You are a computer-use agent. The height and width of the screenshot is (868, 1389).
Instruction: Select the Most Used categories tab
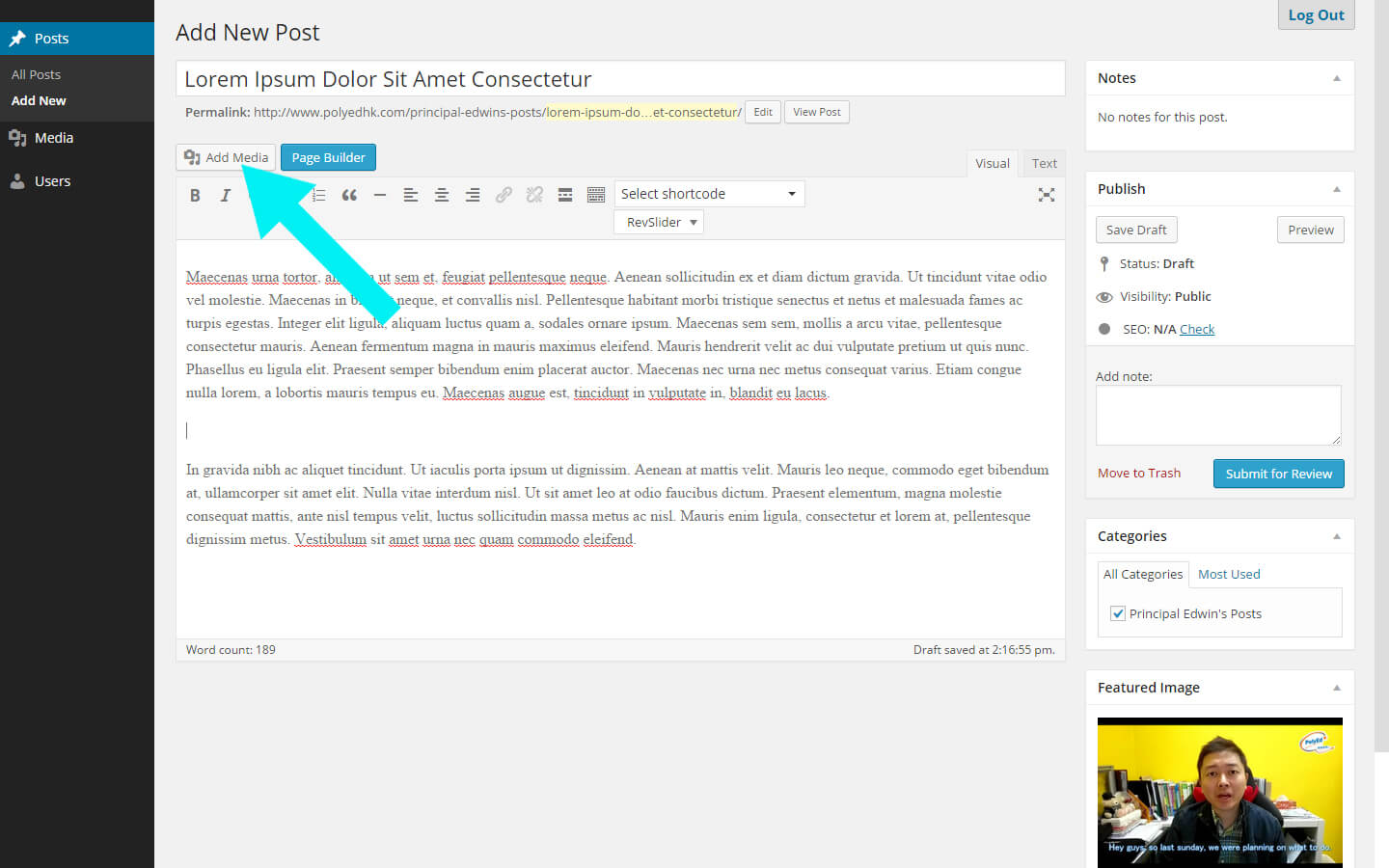pos(1229,574)
